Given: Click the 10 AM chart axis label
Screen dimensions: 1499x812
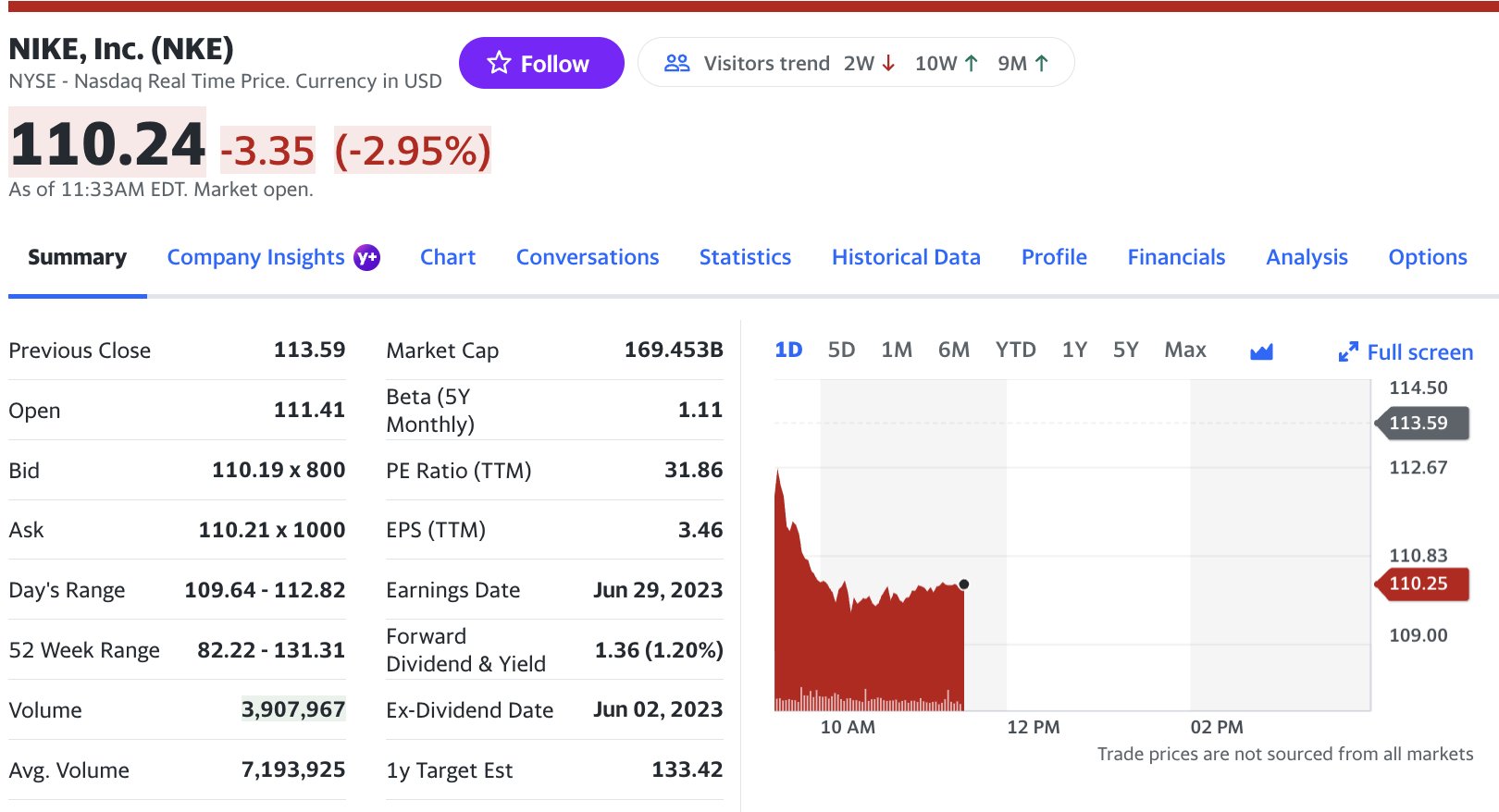Looking at the screenshot, I should 848,727.
